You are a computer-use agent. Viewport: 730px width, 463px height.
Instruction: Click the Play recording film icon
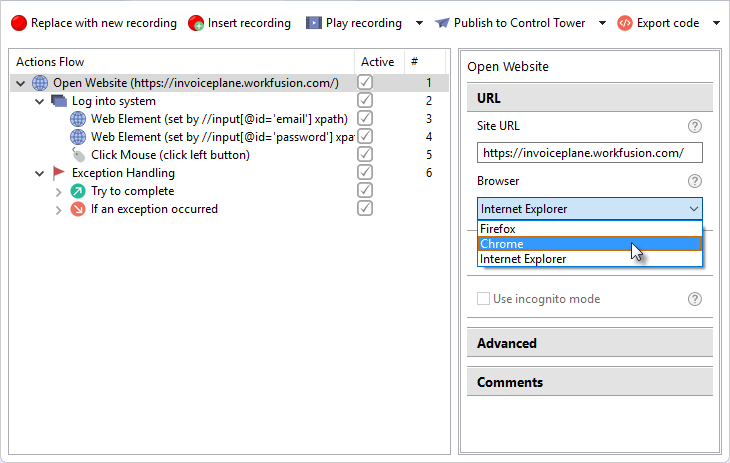(313, 23)
